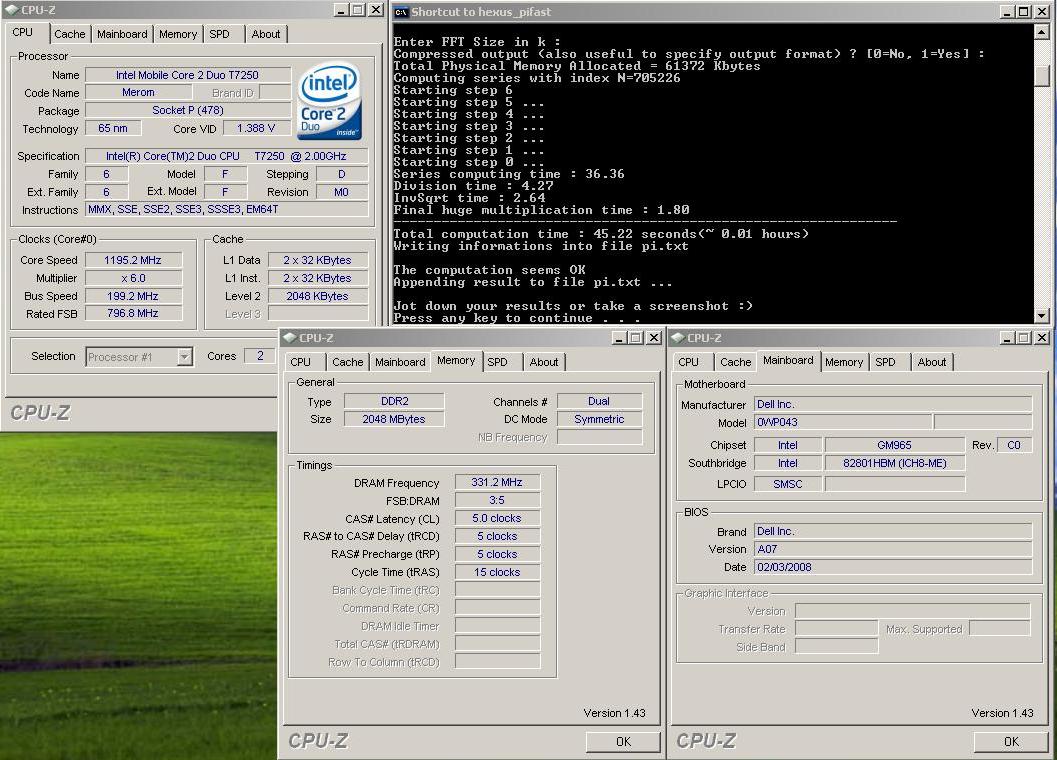Close the Mainboard CPU-Z window
The width and height of the screenshot is (1057, 760).
pos(1042,338)
